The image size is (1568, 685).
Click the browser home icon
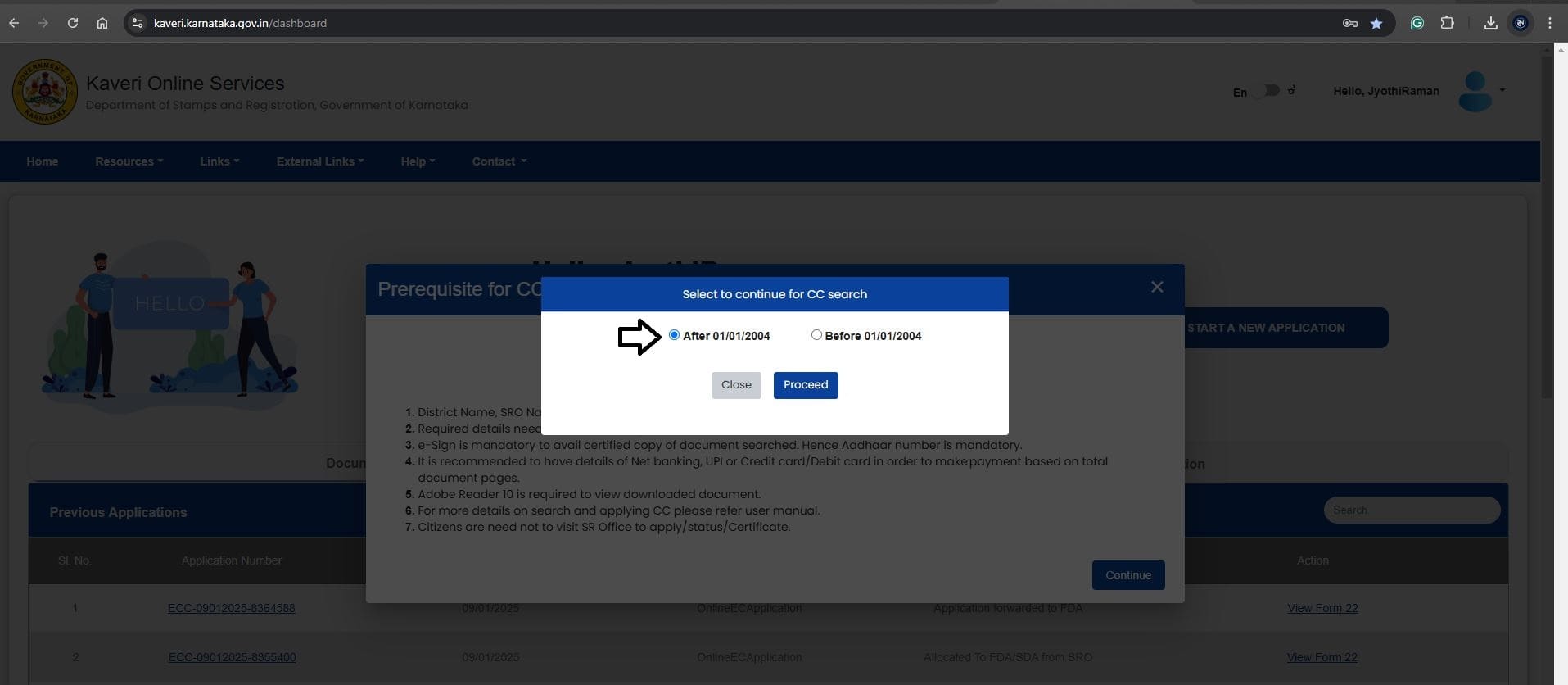point(102,23)
